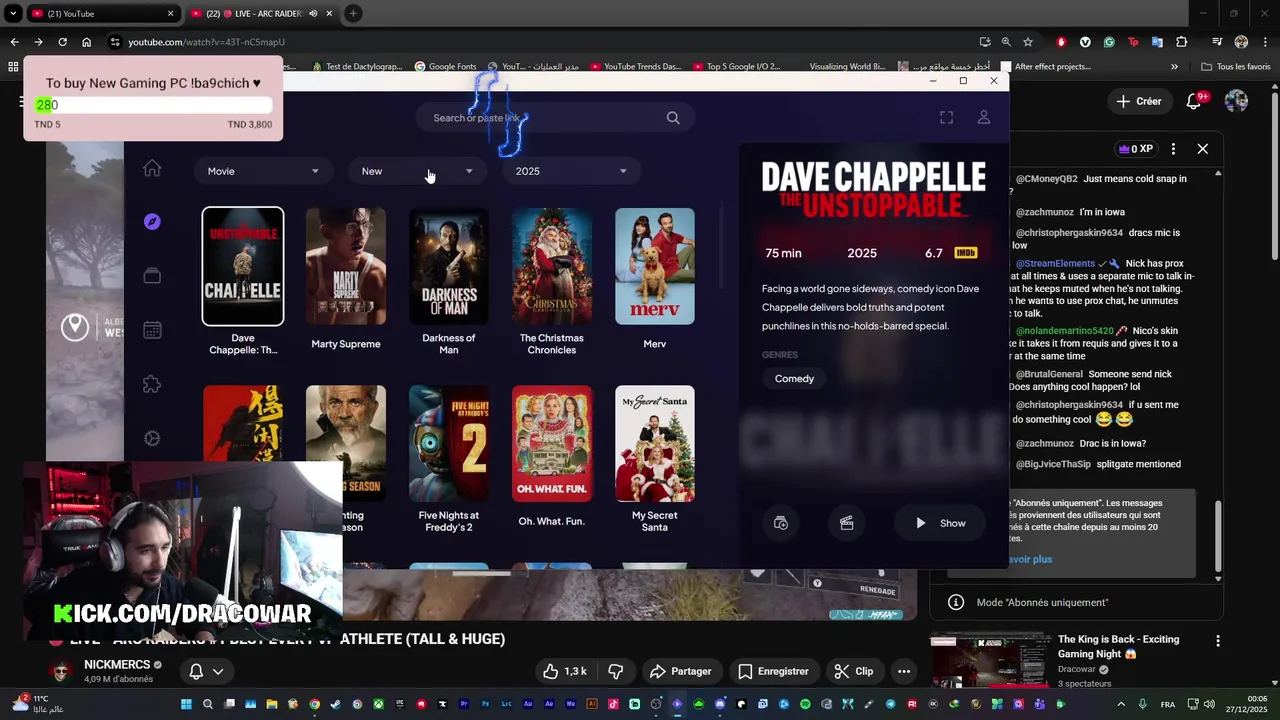Open the 2025 year dropdown
This screenshot has height=720, width=1280.
[x=571, y=171]
